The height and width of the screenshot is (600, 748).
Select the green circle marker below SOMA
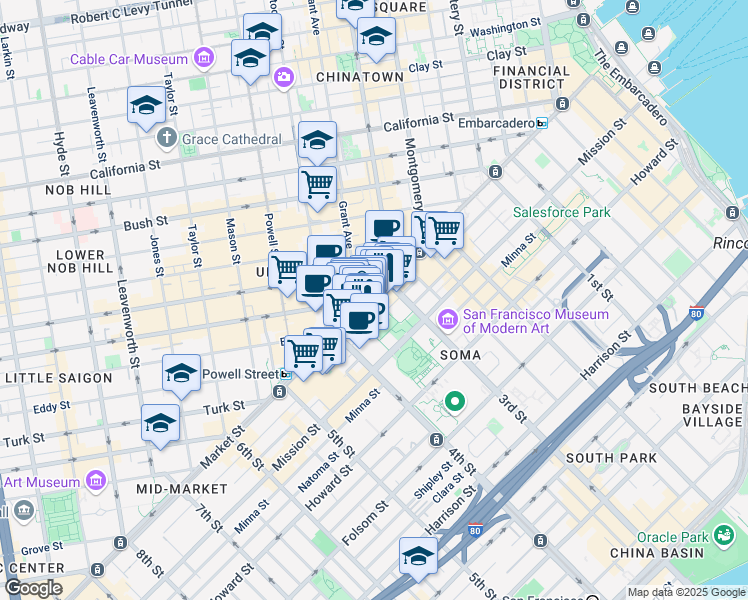point(455,402)
